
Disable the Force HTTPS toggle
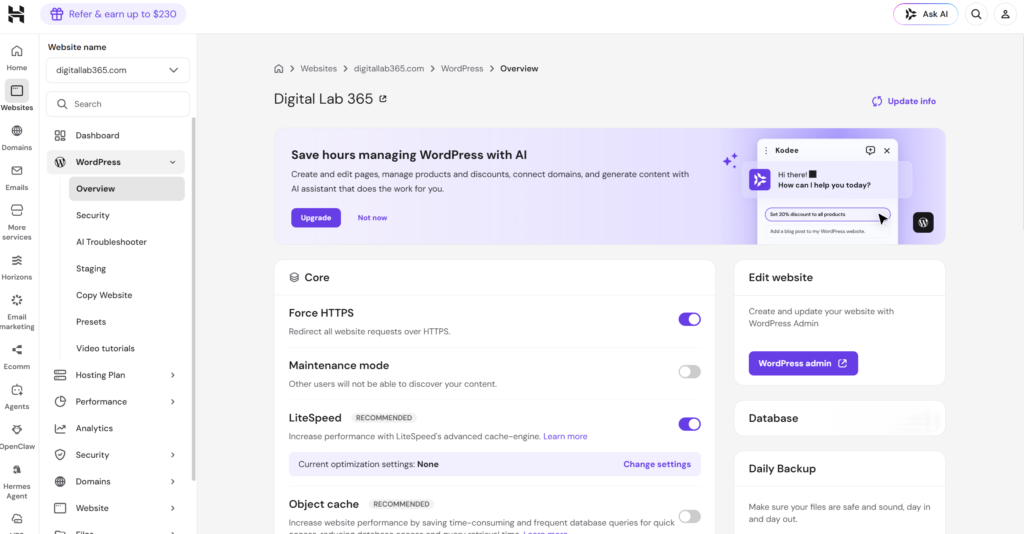click(689, 319)
